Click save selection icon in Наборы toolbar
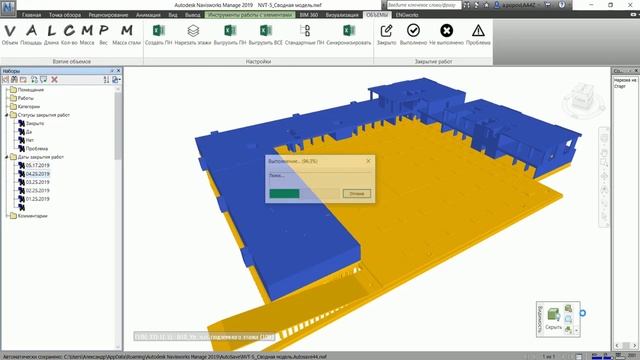Image resolution: width=640 pixels, height=360 pixels. tap(6, 80)
